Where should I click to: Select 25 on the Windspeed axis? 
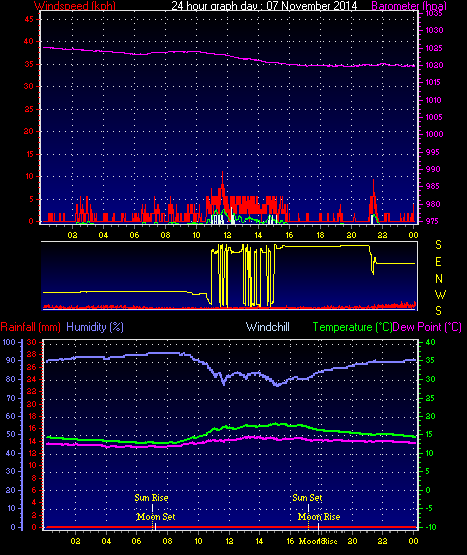(x=29, y=109)
